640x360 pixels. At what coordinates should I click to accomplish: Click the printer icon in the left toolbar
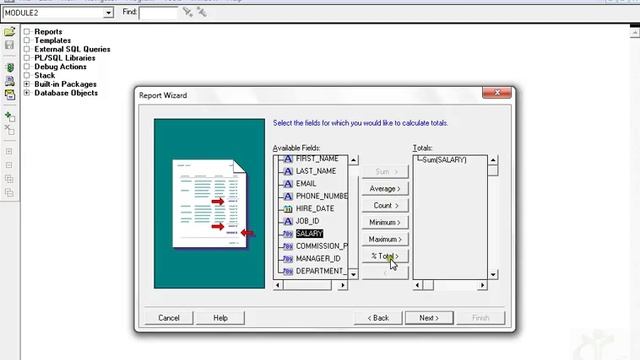coord(9,81)
